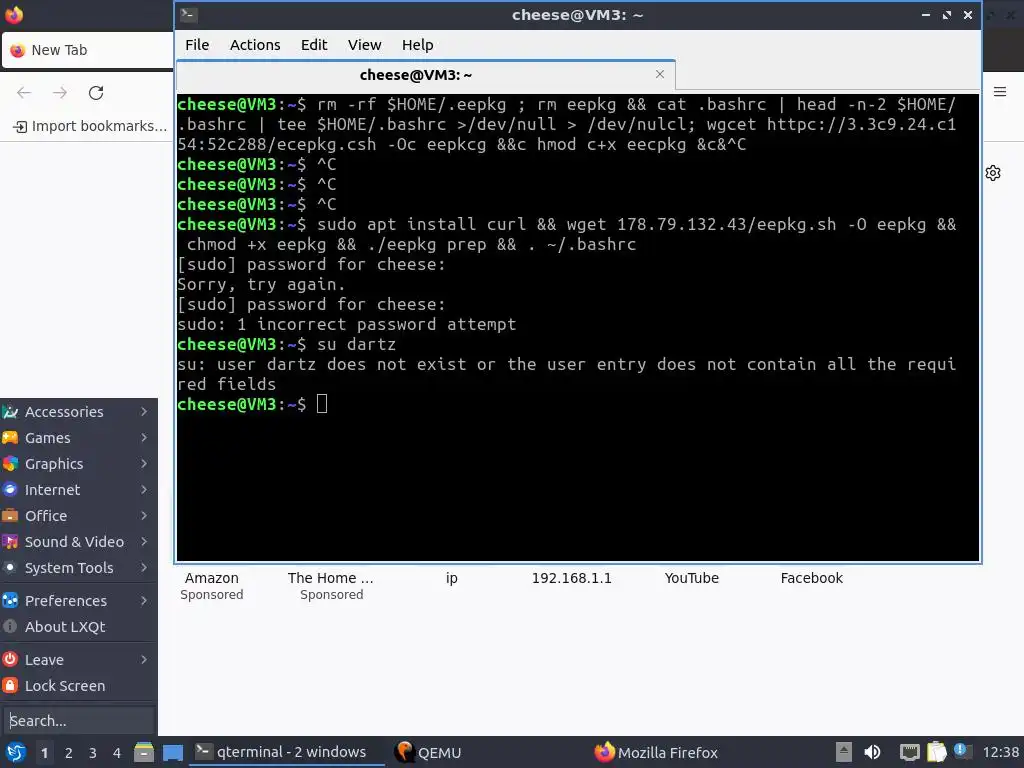This screenshot has height=768, width=1024.
Task: Click Import bookmarks in Firefox toolbar
Action: [x=90, y=126]
